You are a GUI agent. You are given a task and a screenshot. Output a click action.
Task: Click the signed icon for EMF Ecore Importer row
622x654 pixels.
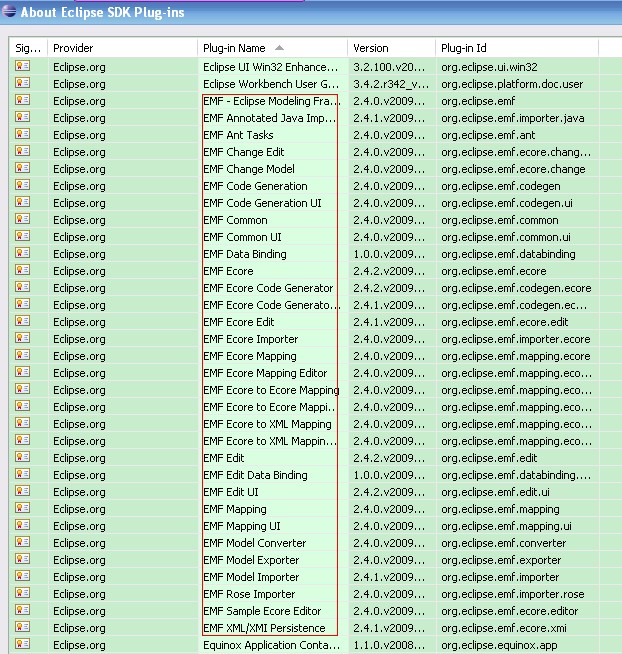tap(23, 338)
